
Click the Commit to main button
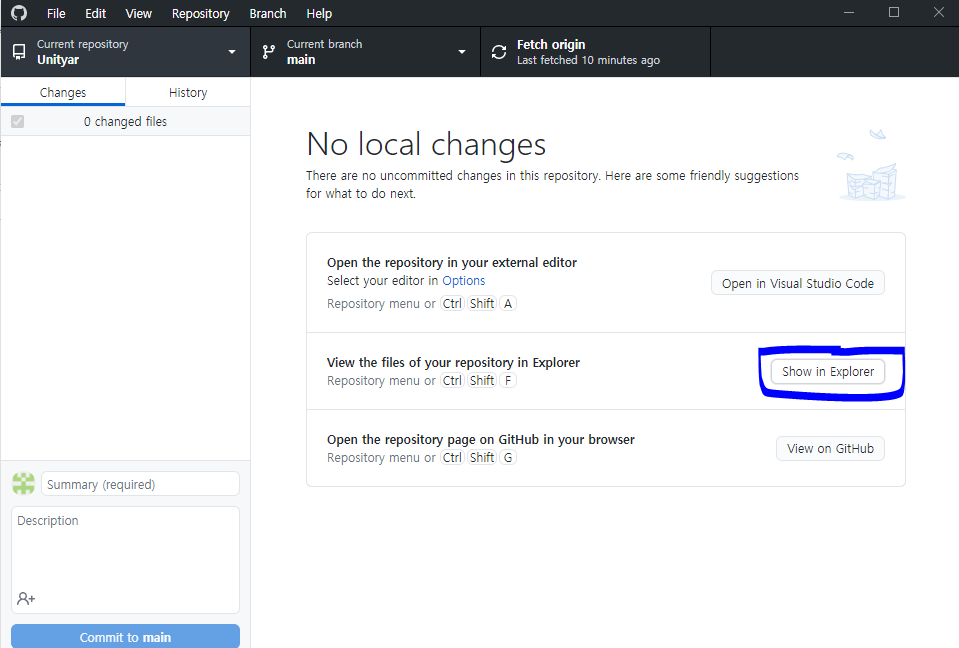(125, 636)
